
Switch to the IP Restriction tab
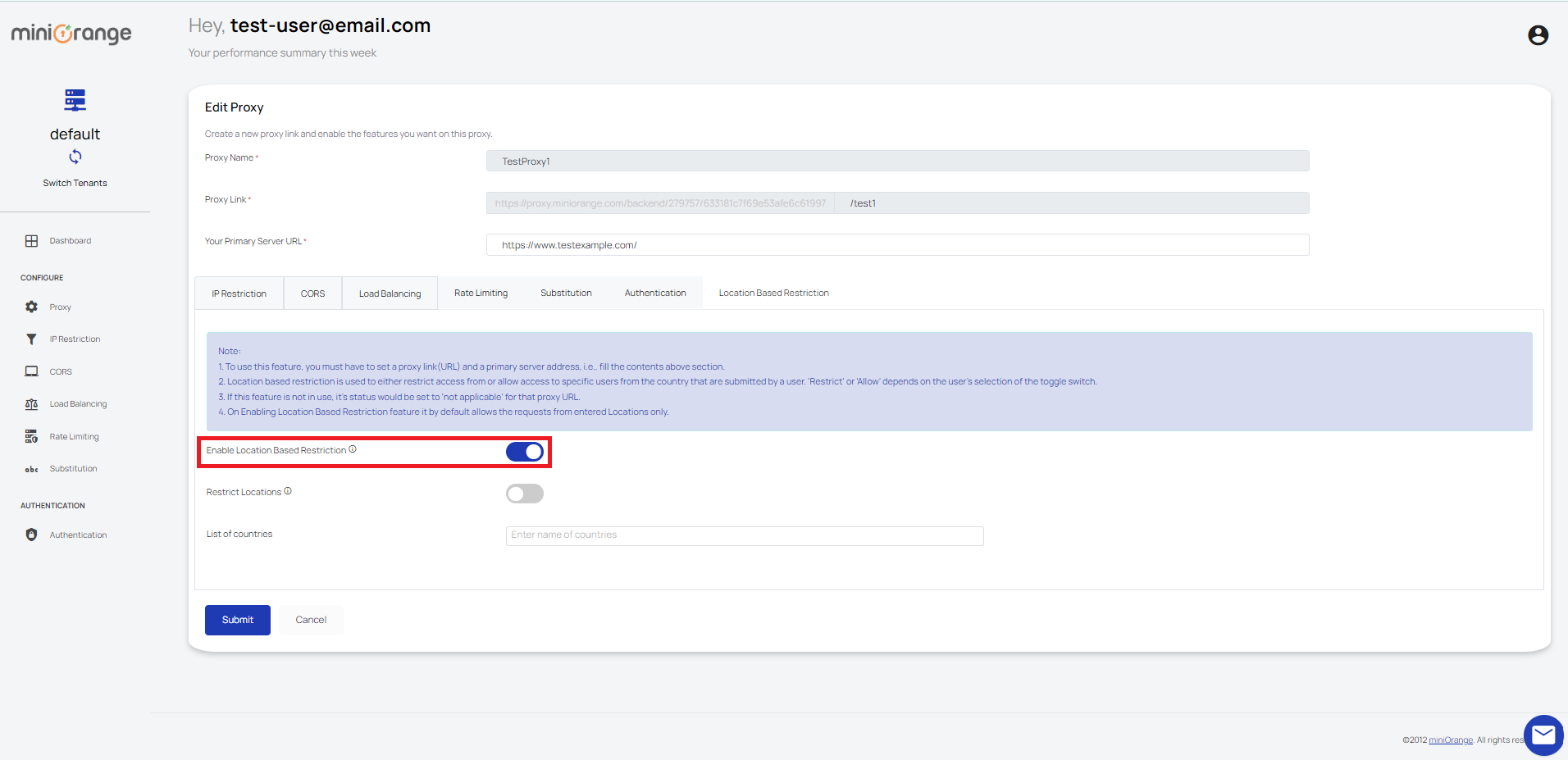click(239, 294)
